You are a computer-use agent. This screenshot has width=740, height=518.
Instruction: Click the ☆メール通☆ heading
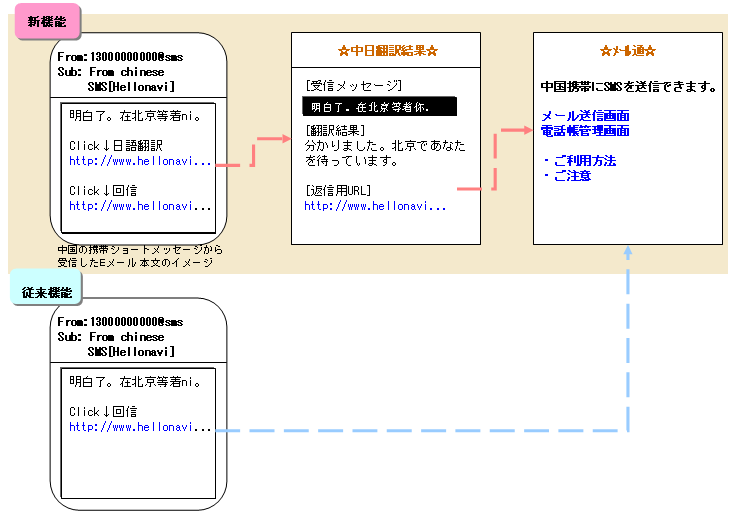coord(628,51)
